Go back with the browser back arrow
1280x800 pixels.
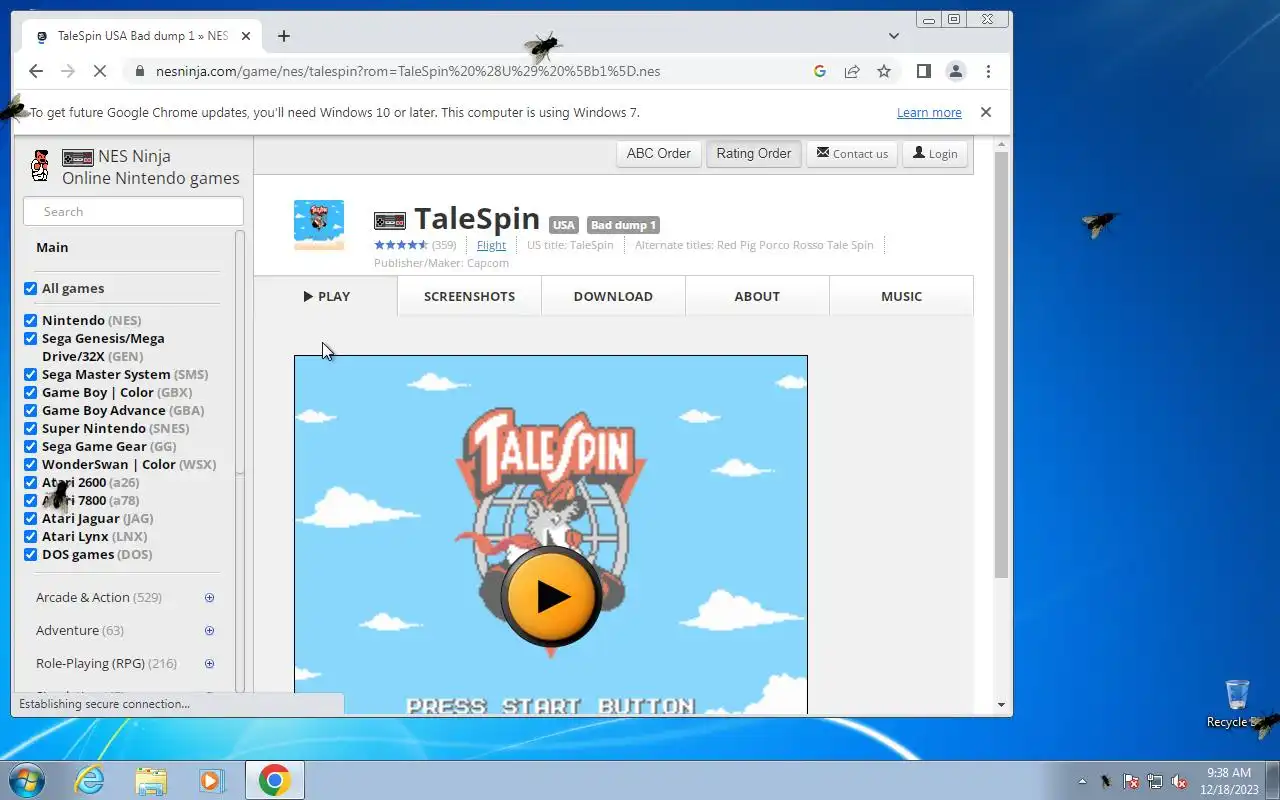click(x=36, y=71)
